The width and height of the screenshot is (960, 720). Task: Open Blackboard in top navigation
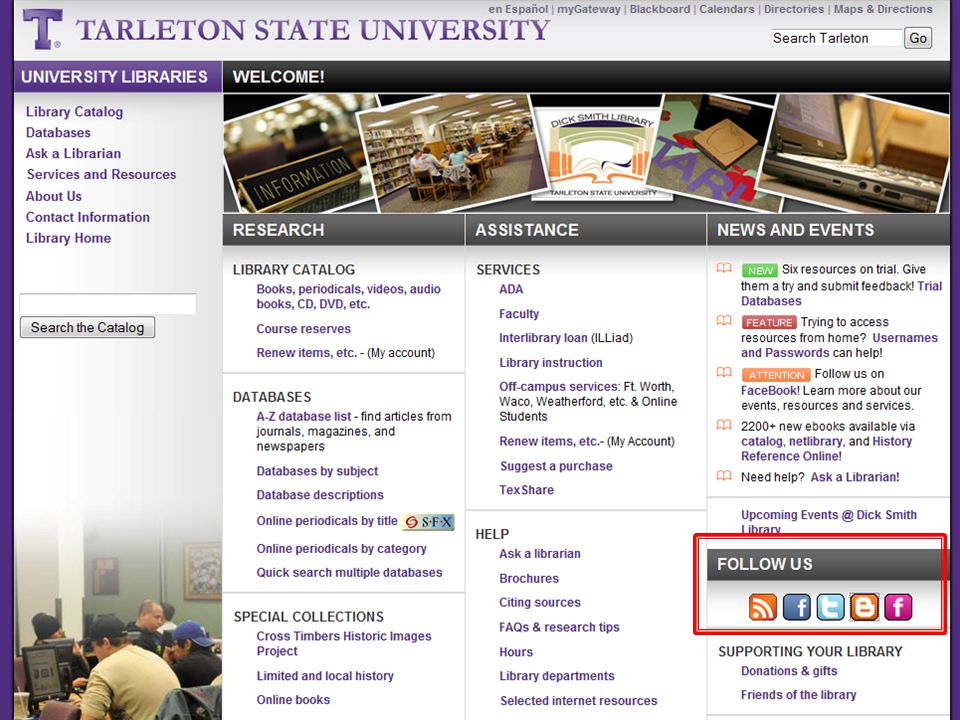click(659, 9)
